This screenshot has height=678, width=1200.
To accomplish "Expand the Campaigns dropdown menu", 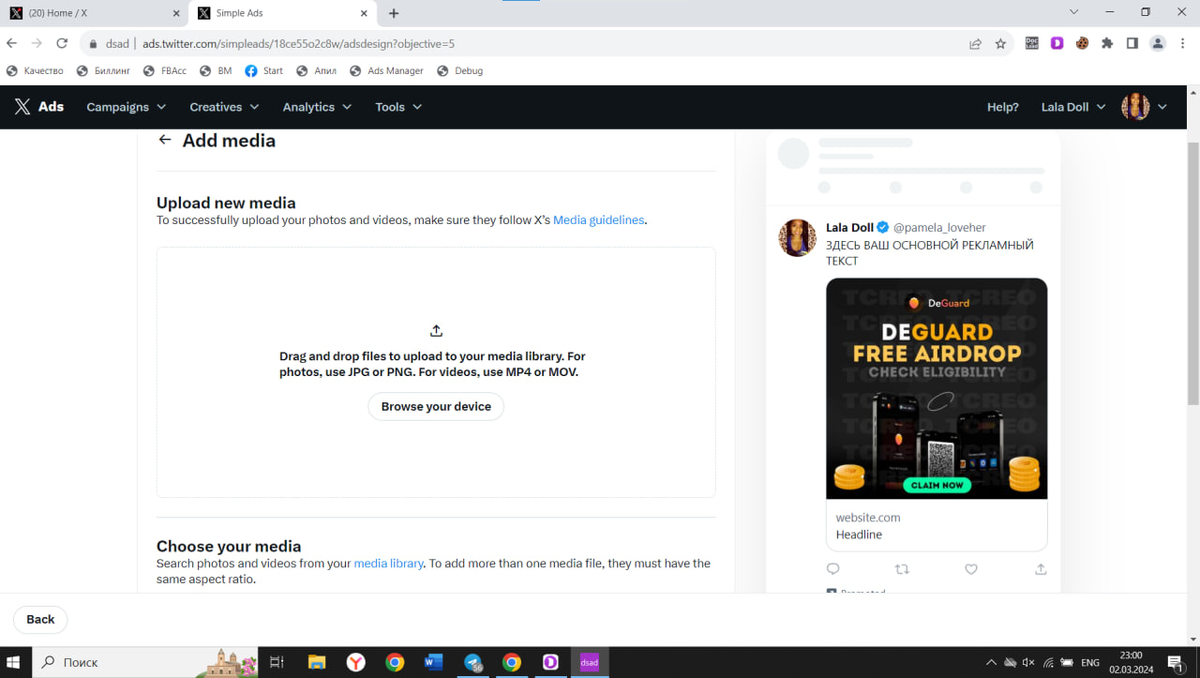I will coord(125,107).
